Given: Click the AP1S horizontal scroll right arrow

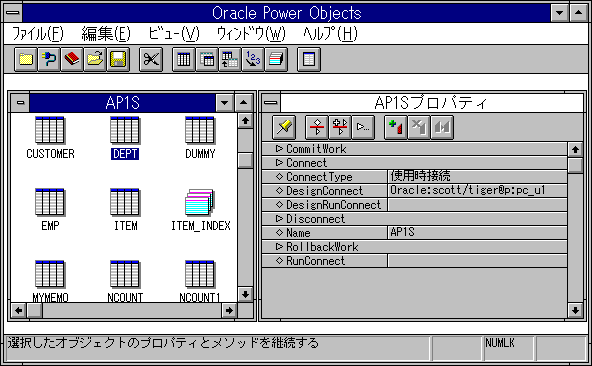Looking at the screenshot, I should [x=229, y=310].
